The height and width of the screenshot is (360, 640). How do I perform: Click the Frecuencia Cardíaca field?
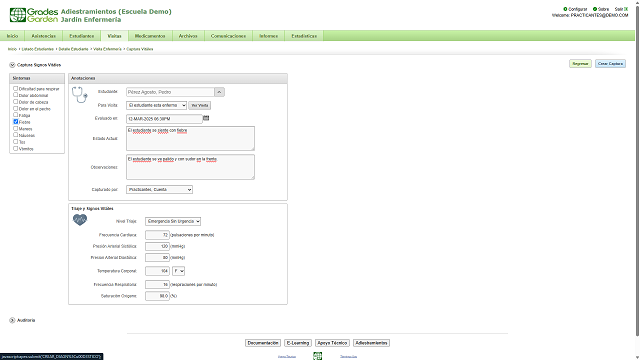tap(157, 235)
